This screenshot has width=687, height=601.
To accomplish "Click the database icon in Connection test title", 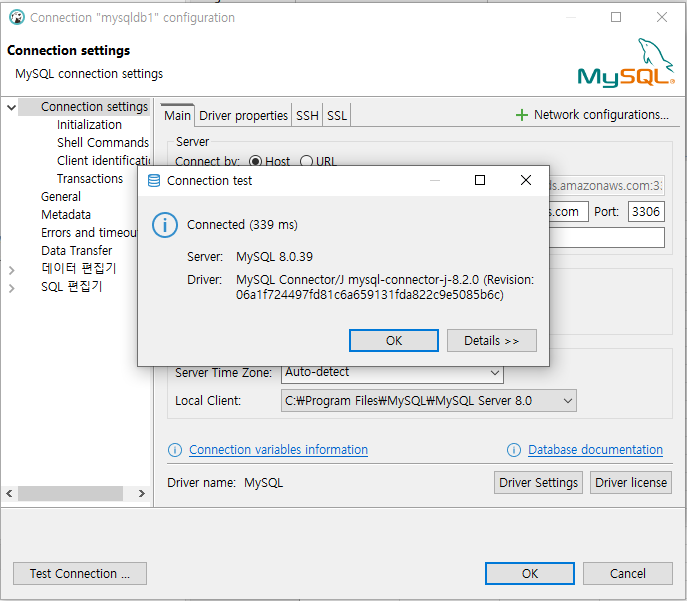I will tap(154, 180).
